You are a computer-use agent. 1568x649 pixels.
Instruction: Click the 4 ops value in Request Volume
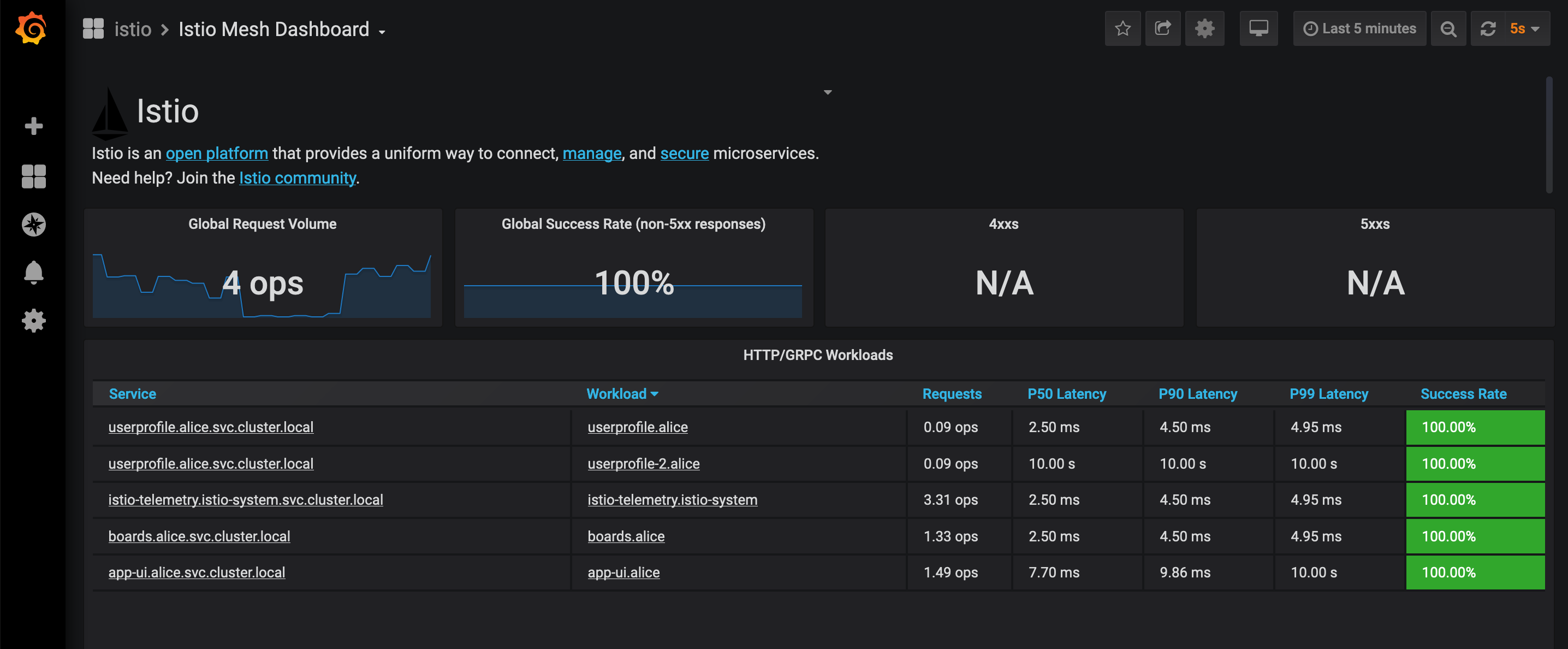(263, 283)
